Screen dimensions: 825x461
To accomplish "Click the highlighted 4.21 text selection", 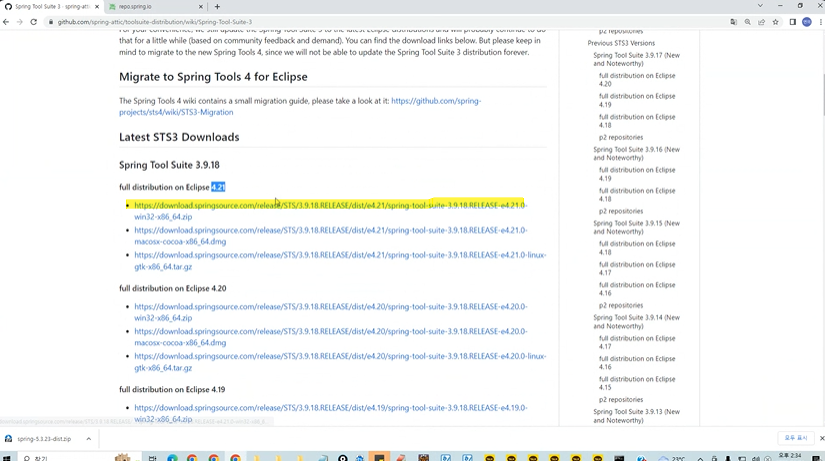I will coord(218,187).
